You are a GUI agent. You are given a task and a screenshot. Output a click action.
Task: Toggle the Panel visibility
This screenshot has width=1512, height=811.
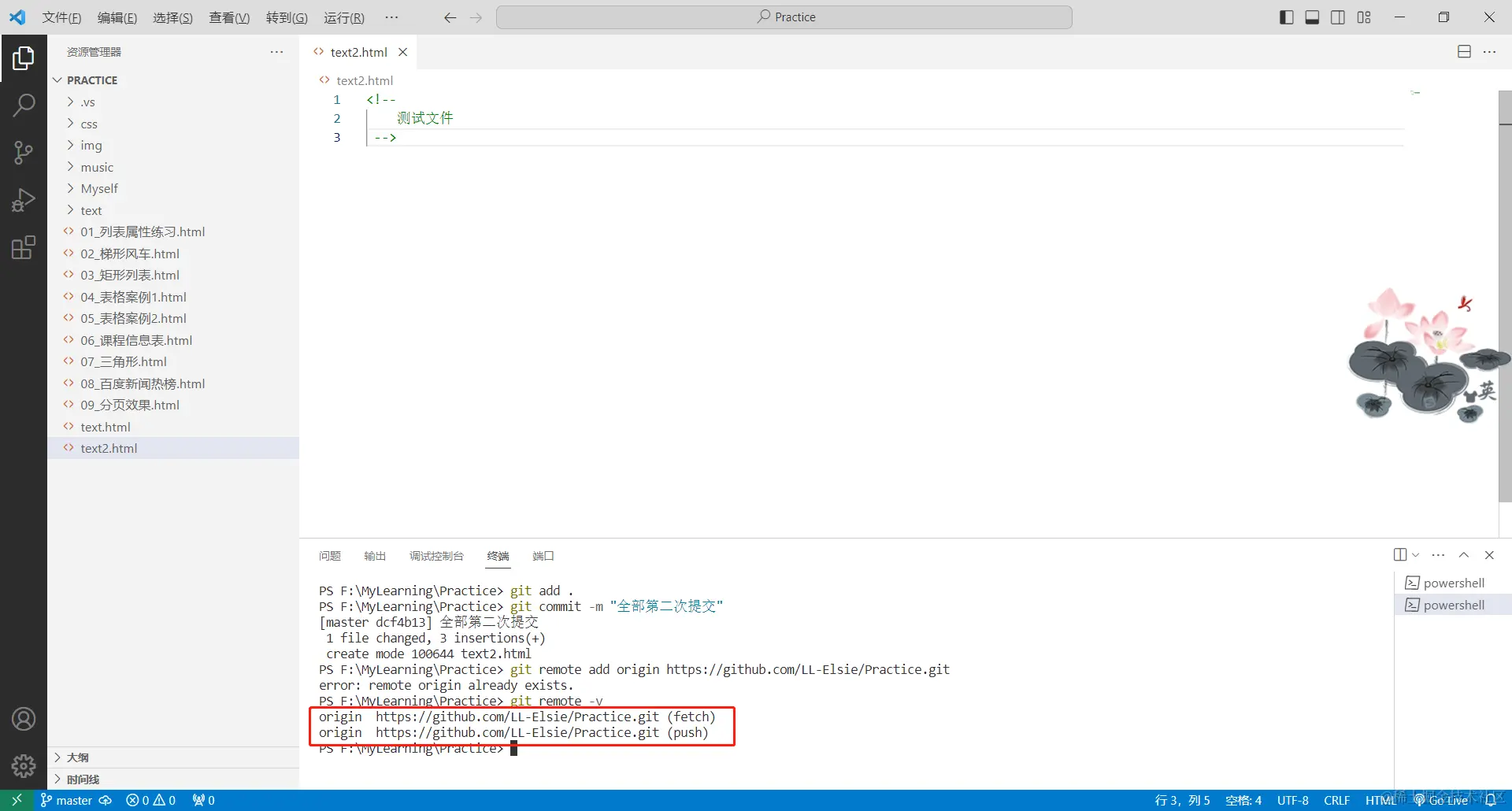pos(1312,17)
